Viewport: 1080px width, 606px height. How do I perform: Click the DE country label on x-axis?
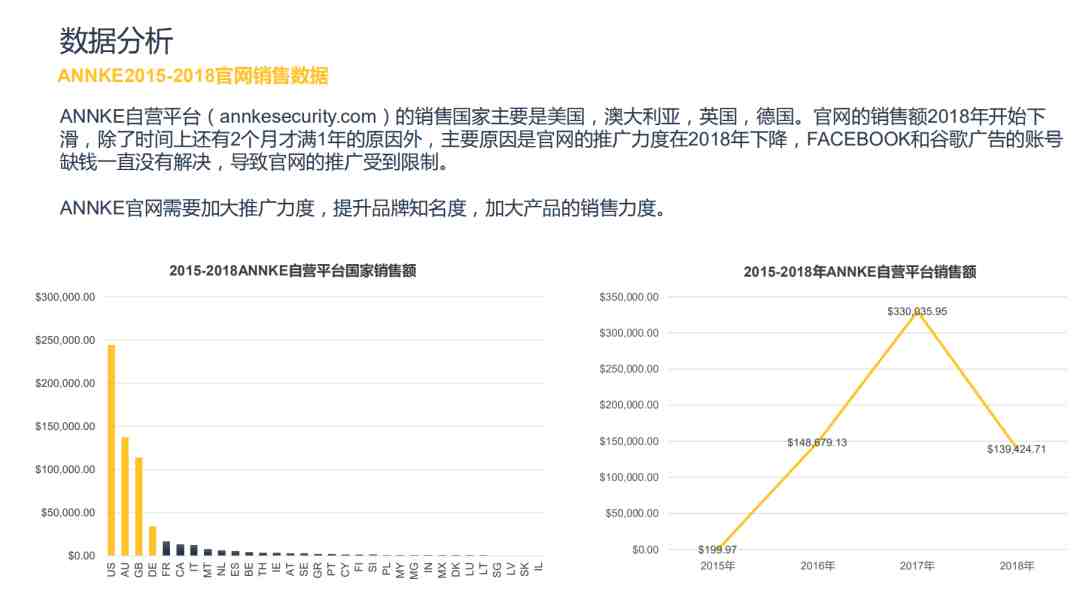(152, 570)
